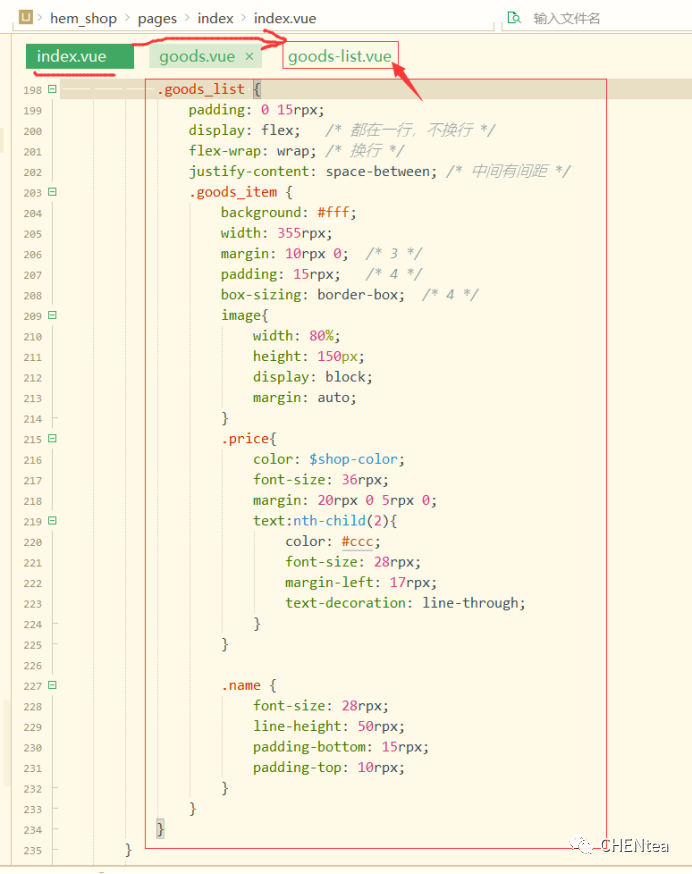This screenshot has height=874, width=692.
Task: Switch to the goods-list.vue tab
Action: tap(339, 57)
